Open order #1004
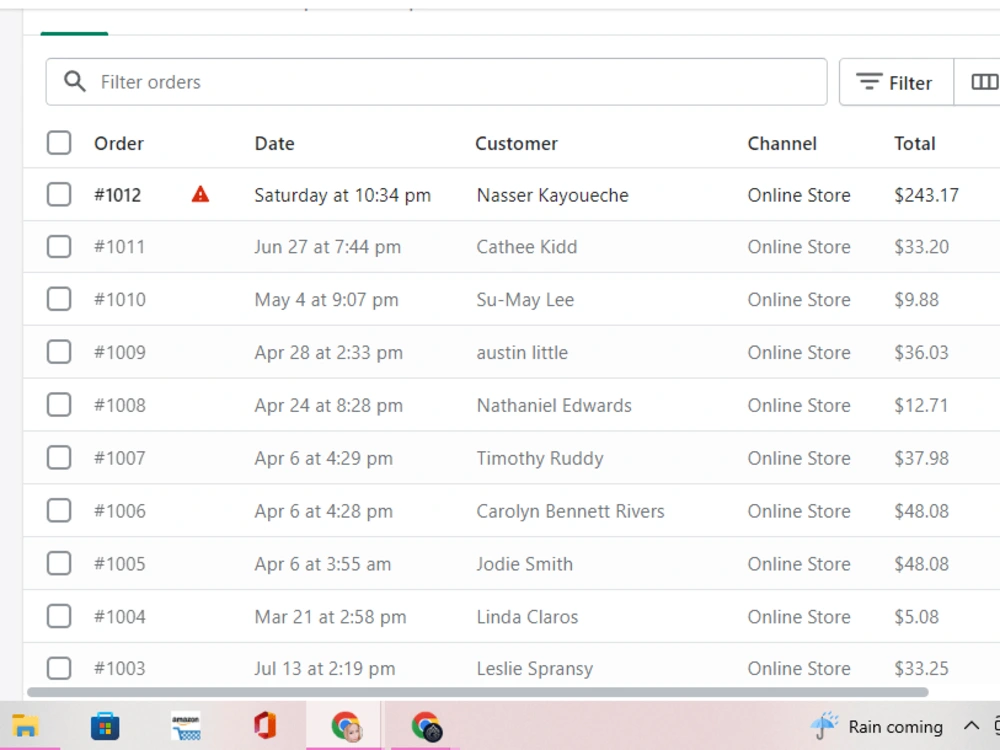 pos(120,617)
